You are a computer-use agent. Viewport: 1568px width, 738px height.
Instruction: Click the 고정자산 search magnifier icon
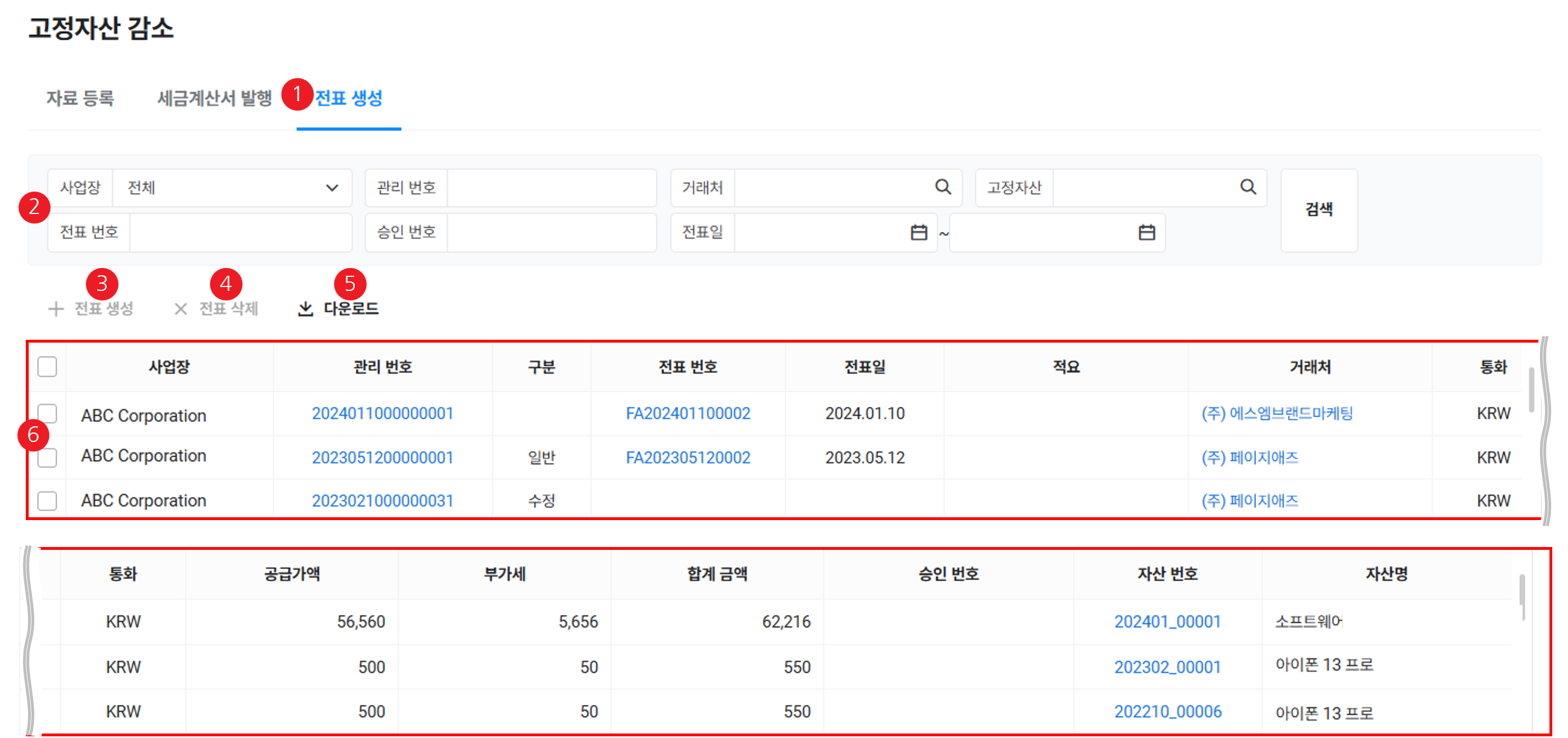point(1248,187)
